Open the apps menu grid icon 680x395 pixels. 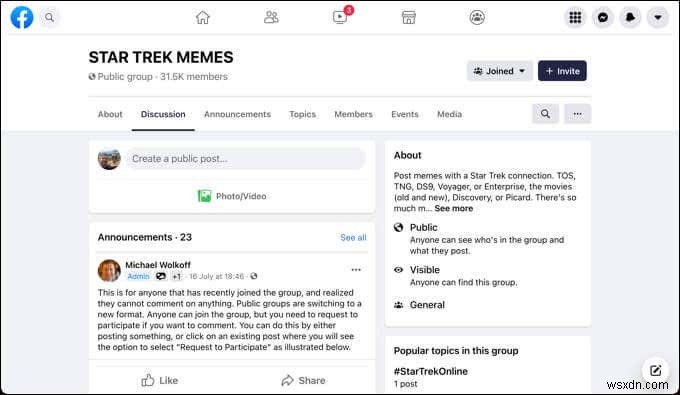(x=575, y=17)
